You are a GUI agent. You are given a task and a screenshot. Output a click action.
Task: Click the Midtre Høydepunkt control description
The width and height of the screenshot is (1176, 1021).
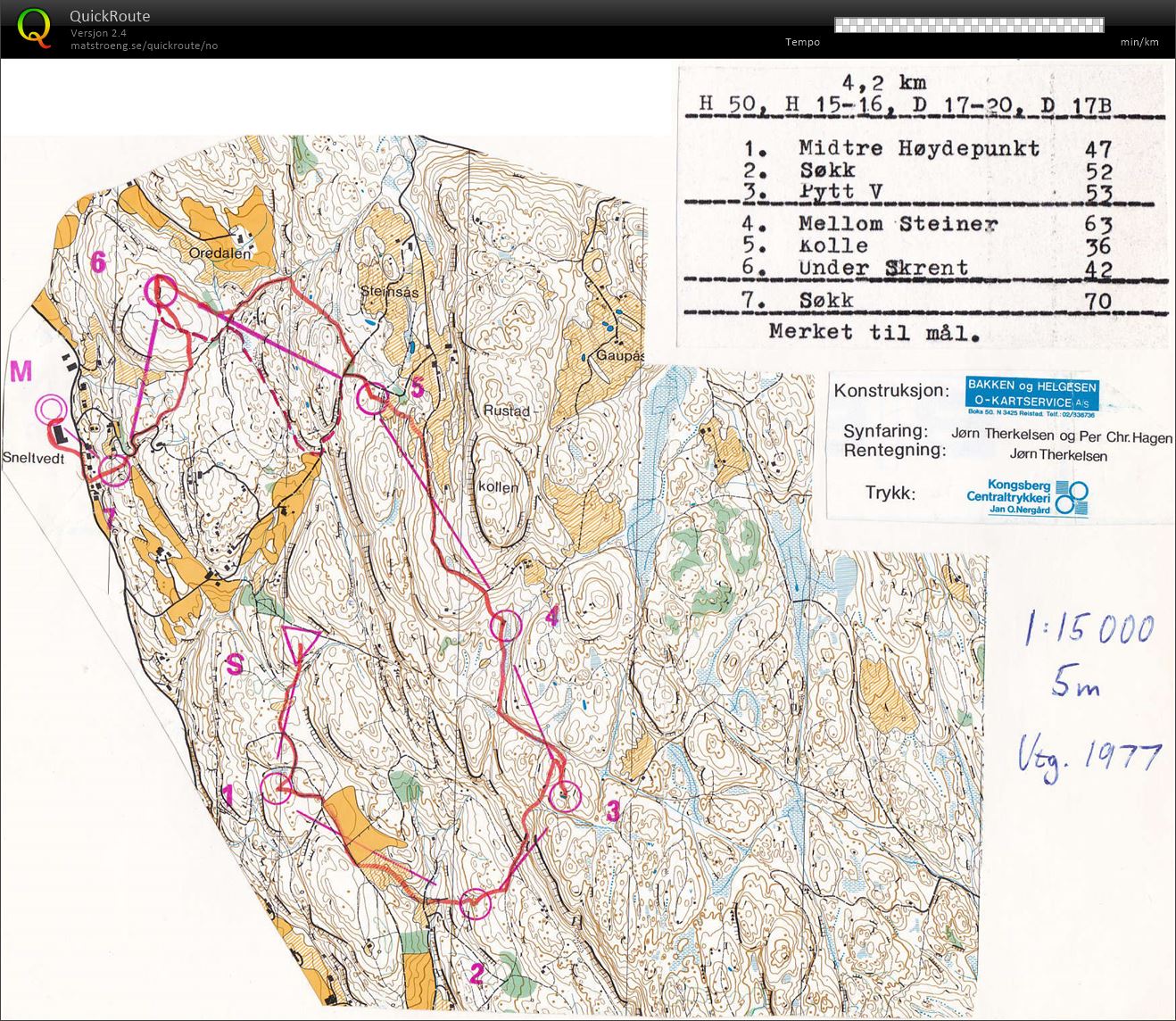coord(919,148)
